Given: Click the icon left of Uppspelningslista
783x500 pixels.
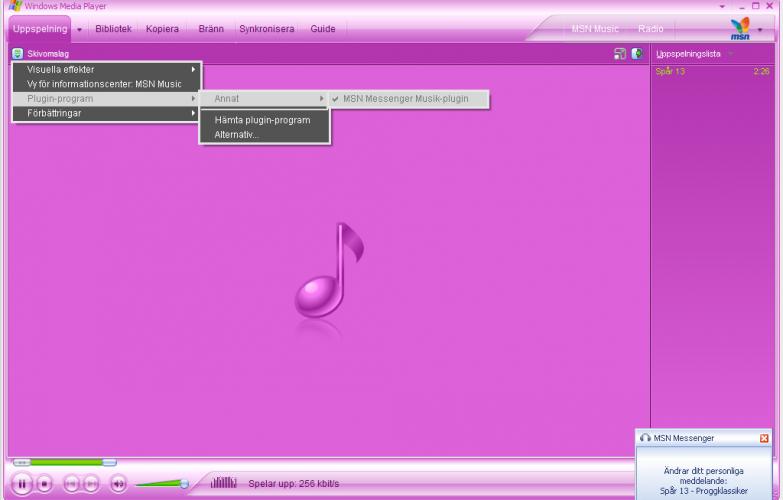Looking at the screenshot, I should point(636,54).
